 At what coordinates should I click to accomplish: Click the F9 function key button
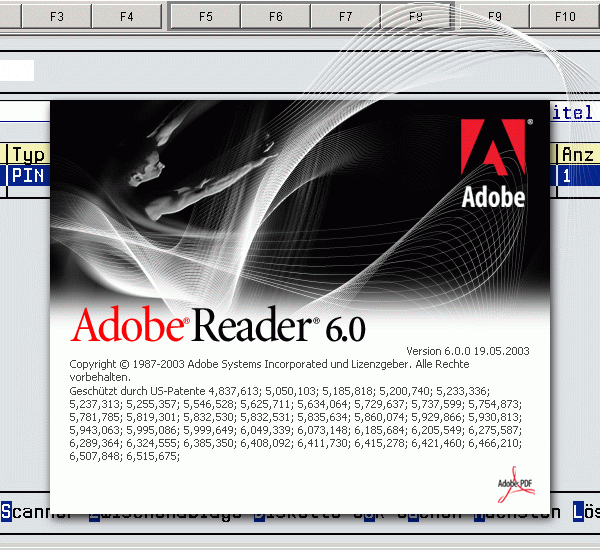[495, 16]
